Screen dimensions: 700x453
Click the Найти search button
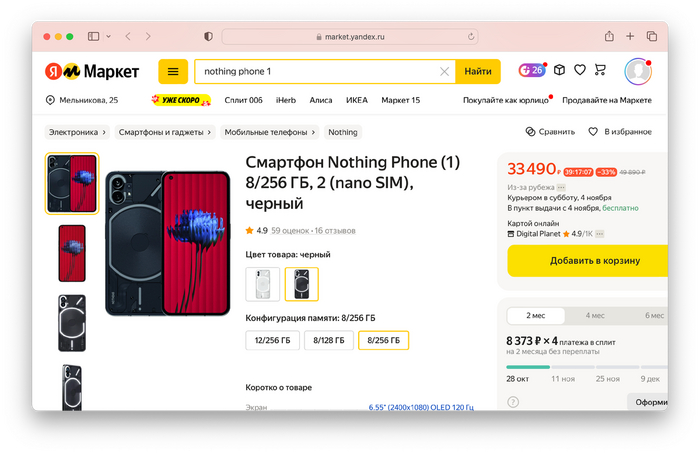pyautogui.click(x=478, y=72)
